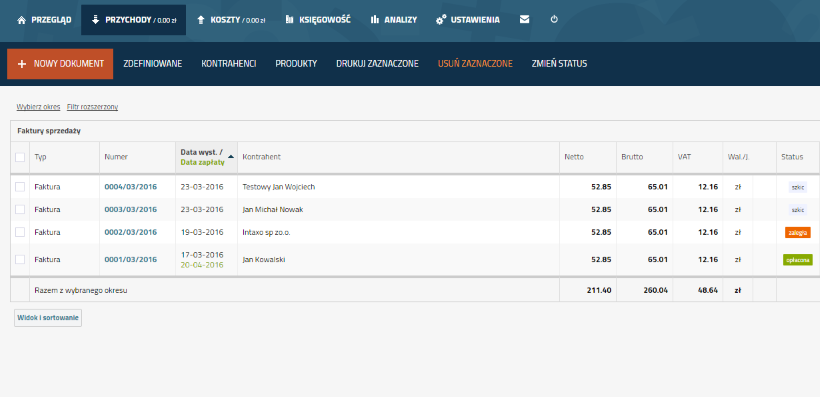The width and height of the screenshot is (820, 397).
Task: Click total netto value 211.40
Action: tap(599, 290)
